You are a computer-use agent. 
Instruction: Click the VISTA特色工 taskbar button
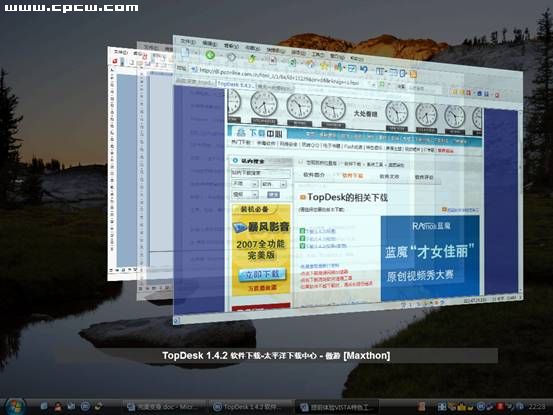338,408
